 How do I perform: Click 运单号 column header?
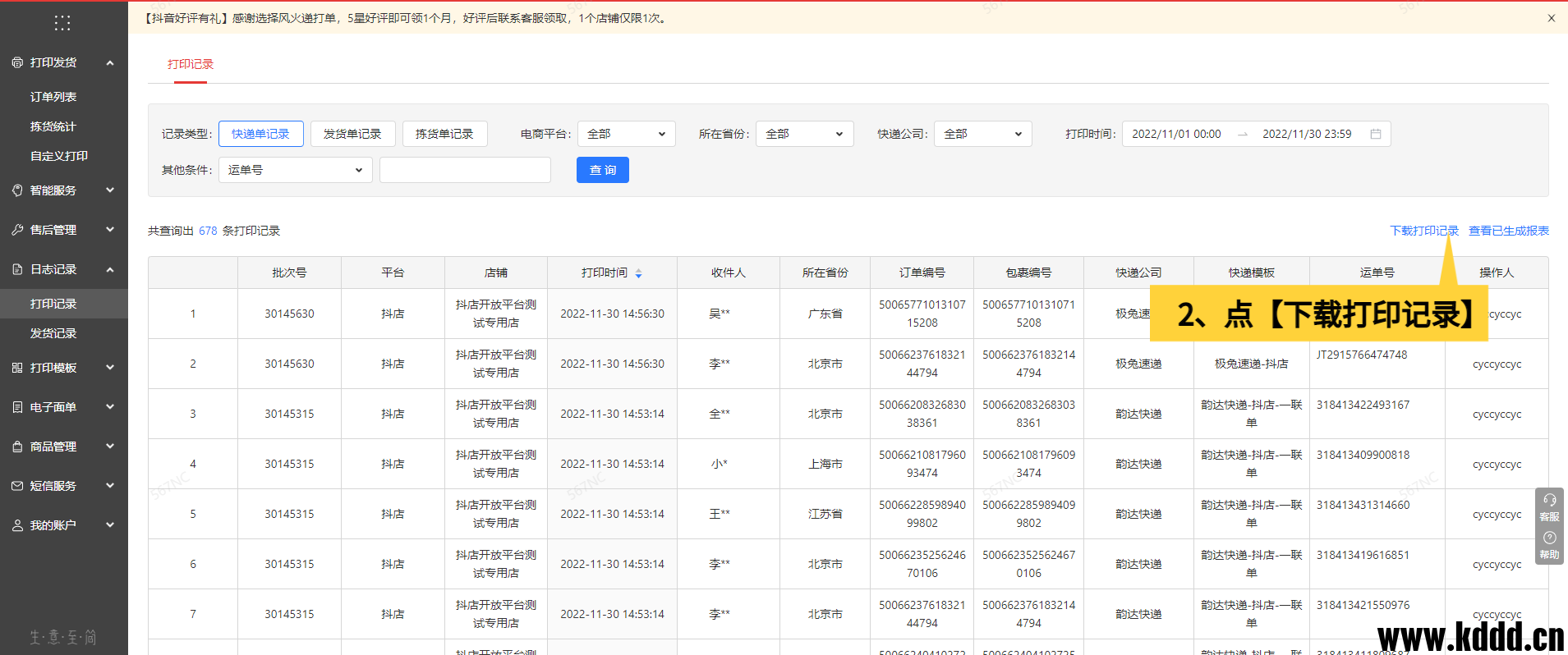tap(1377, 273)
